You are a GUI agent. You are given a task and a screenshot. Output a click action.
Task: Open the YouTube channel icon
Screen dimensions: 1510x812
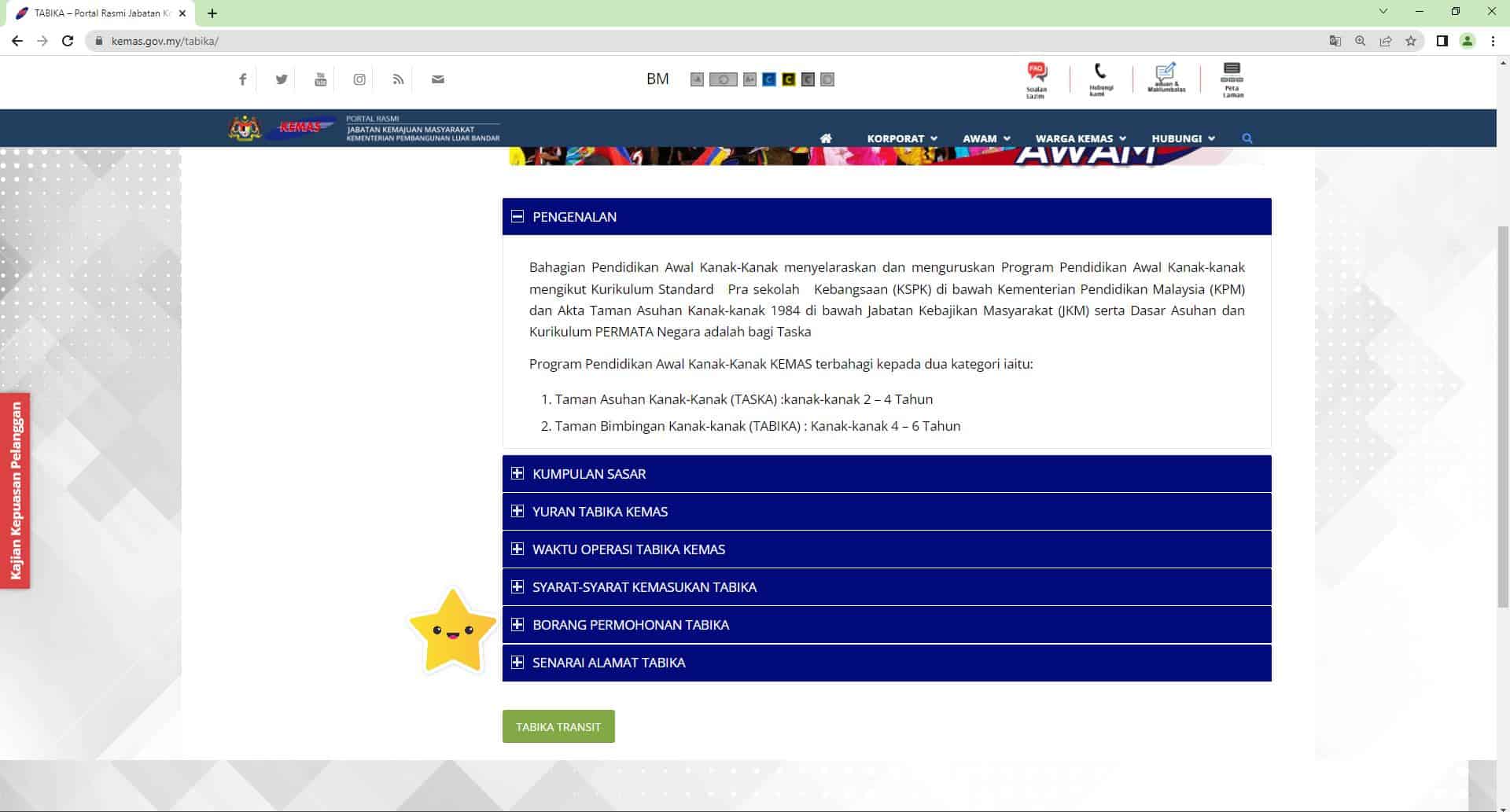(x=320, y=79)
